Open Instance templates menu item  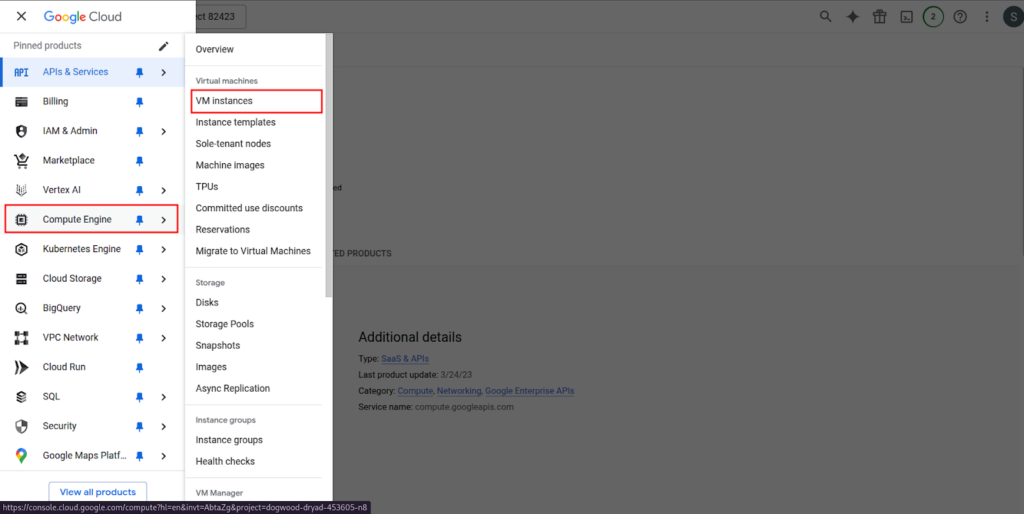(235, 122)
